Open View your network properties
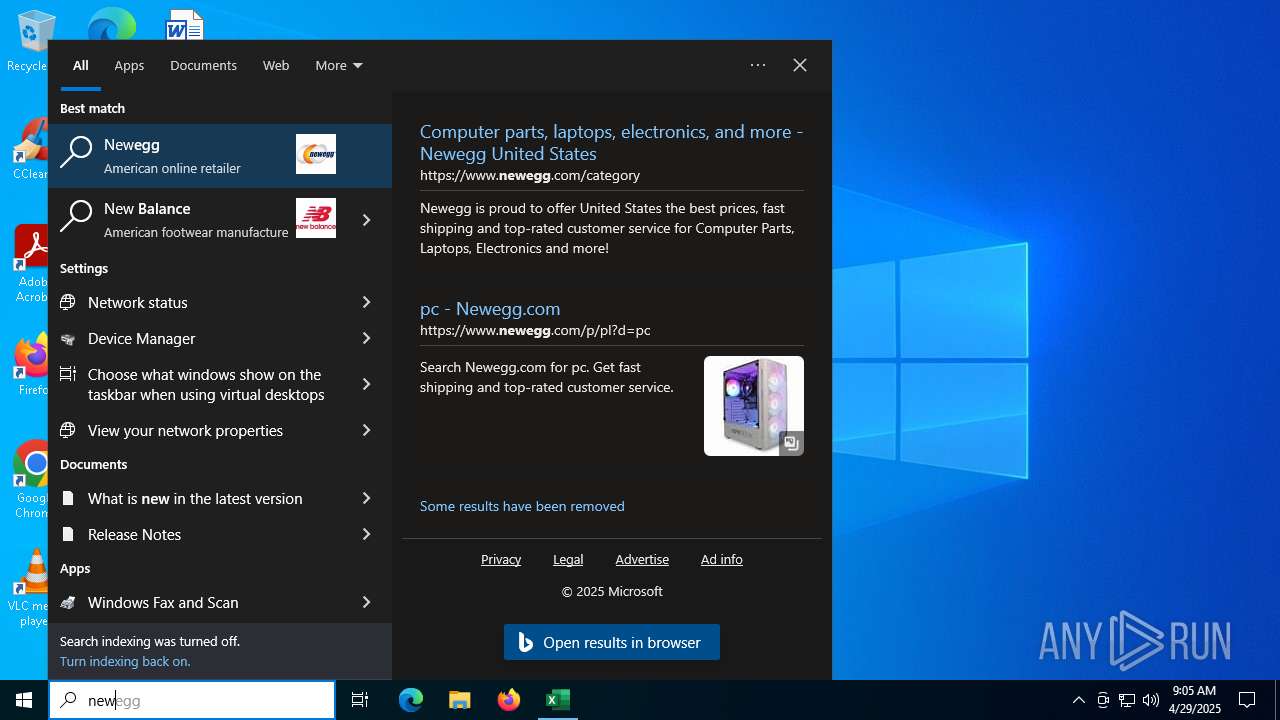 click(x=196, y=430)
